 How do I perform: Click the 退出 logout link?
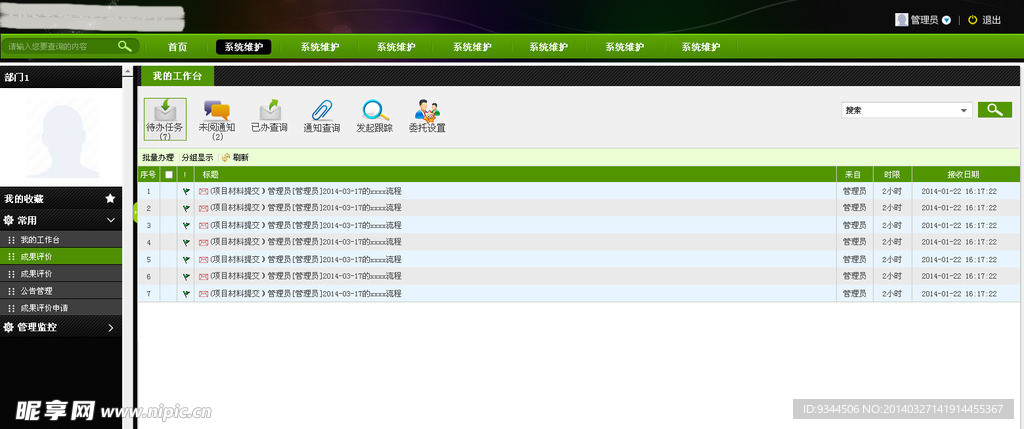pos(991,20)
